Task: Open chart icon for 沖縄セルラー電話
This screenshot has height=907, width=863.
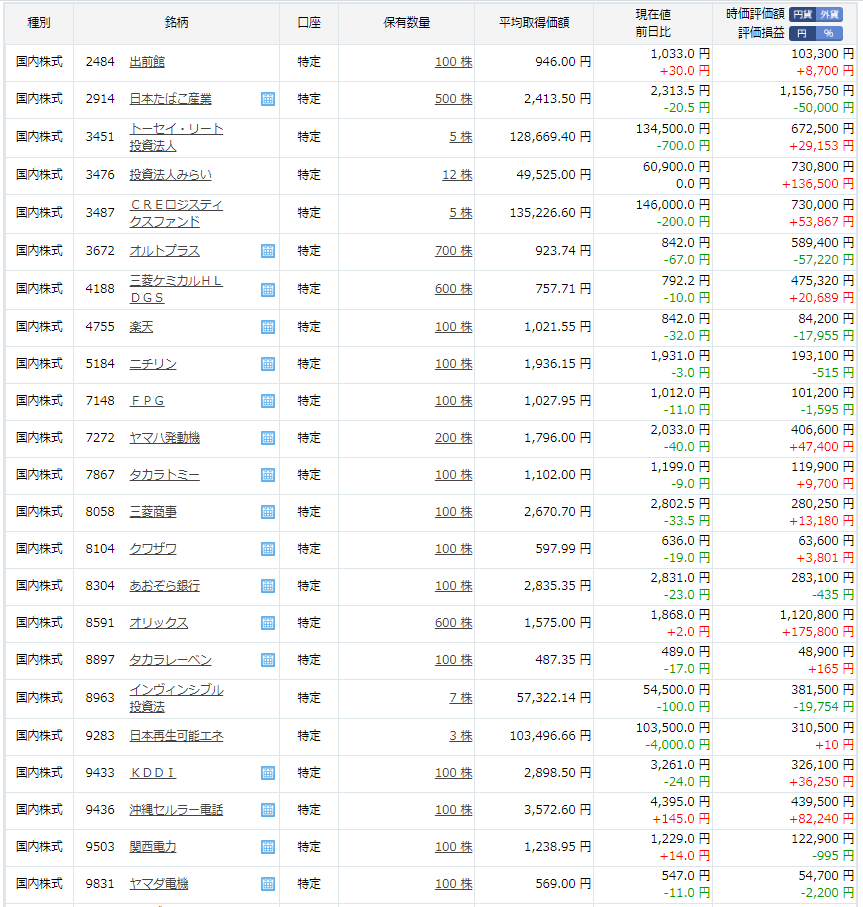Action: pos(268,810)
